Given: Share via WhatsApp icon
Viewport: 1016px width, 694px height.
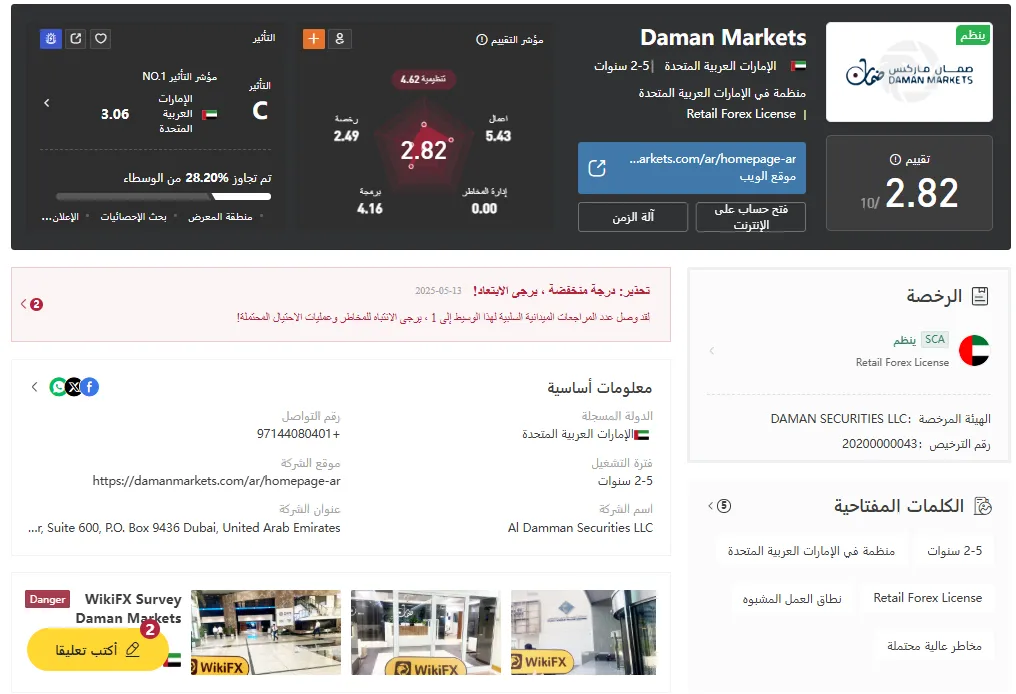Looking at the screenshot, I should coord(58,387).
